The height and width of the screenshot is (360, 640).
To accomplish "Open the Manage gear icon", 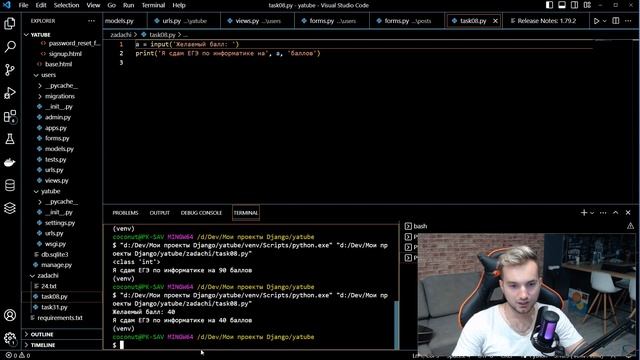I will 10,338.
